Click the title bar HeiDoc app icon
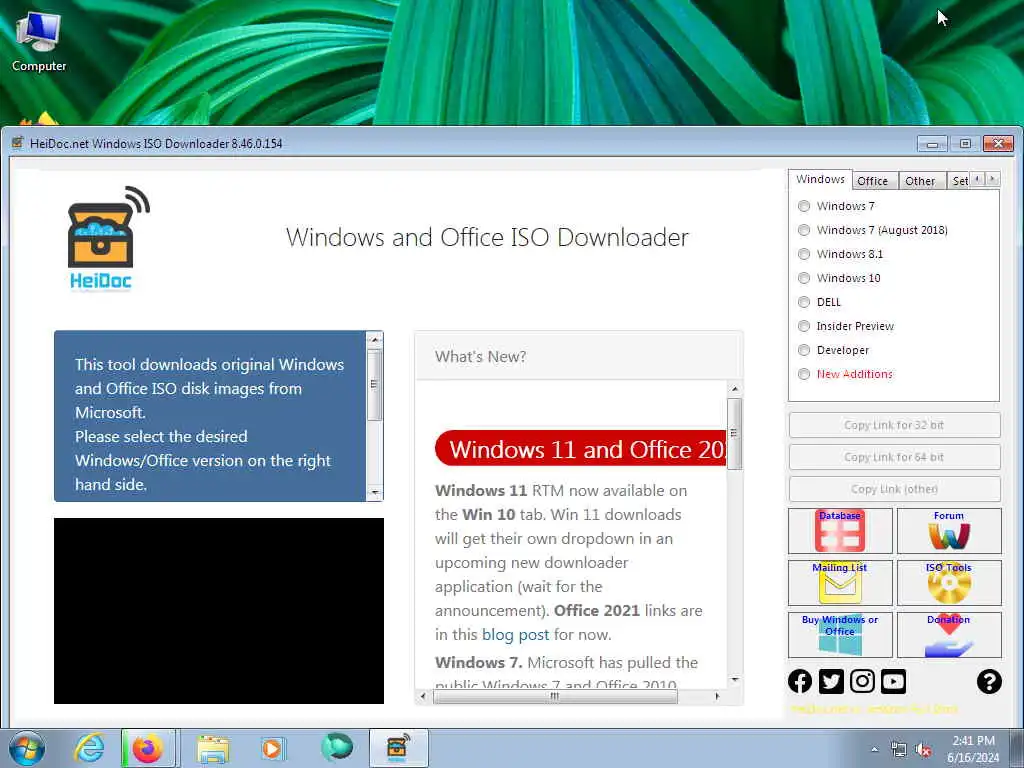The image size is (1024, 768). pyautogui.click(x=18, y=143)
